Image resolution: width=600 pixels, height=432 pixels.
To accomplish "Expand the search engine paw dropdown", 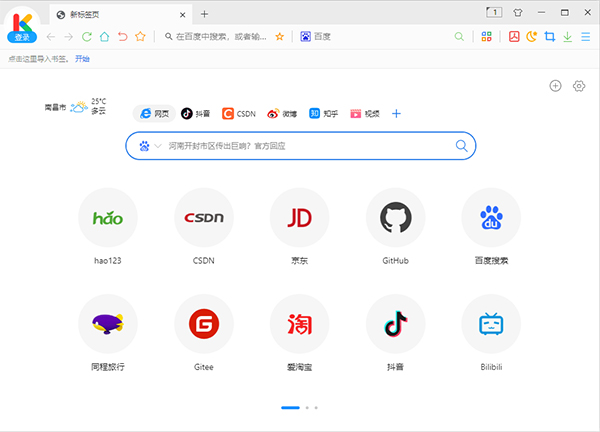I will click(x=149, y=146).
